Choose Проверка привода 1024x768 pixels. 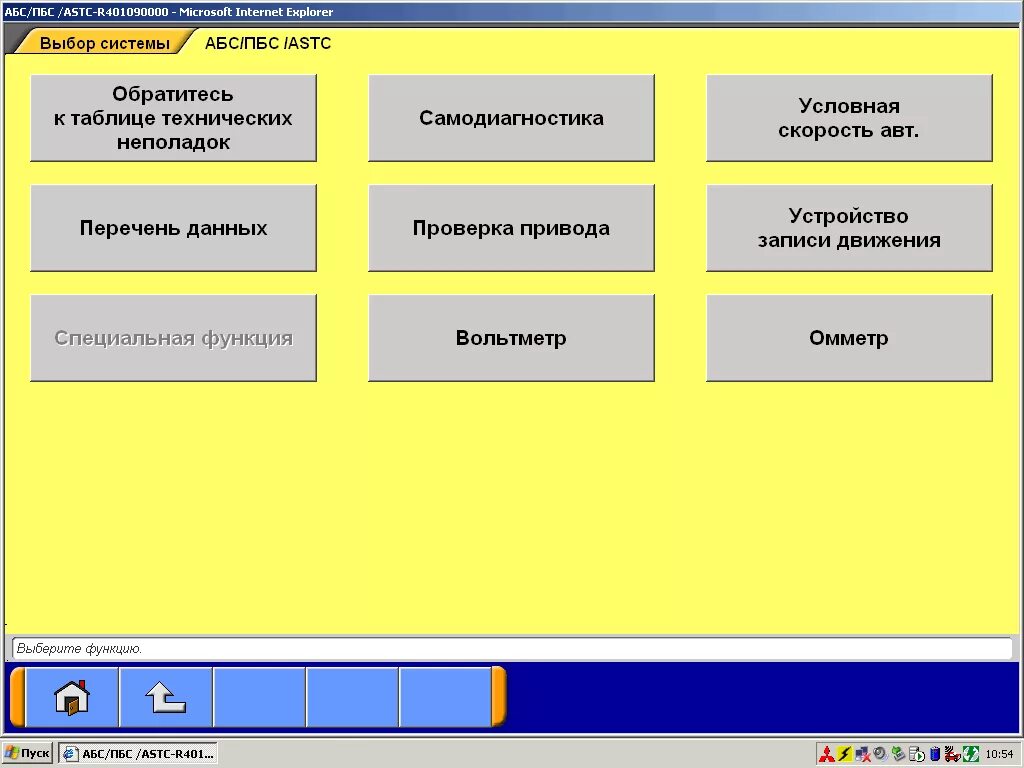click(x=511, y=228)
